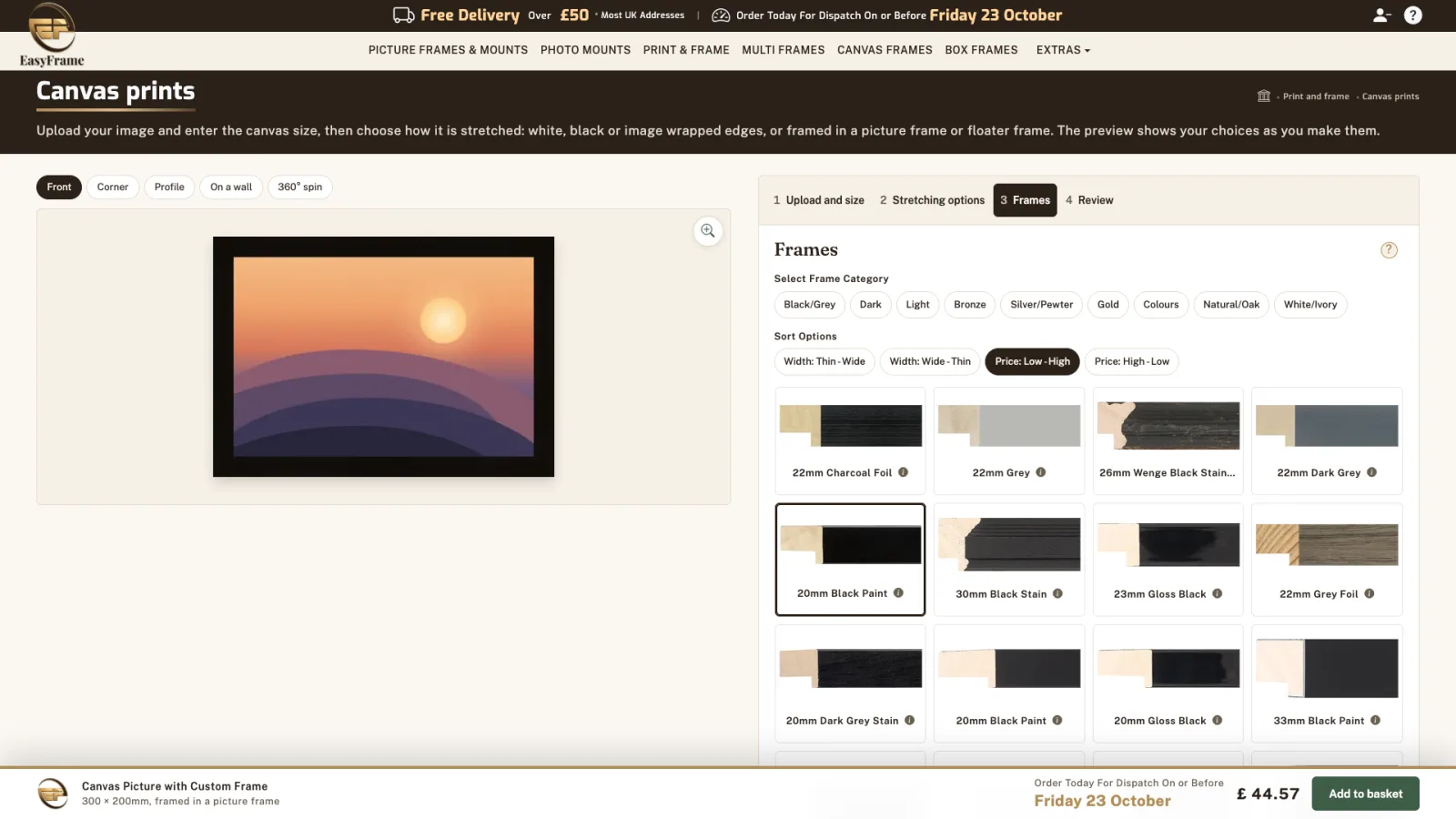Go to Stretching options step
This screenshot has height=819, width=1456.
coord(932,200)
